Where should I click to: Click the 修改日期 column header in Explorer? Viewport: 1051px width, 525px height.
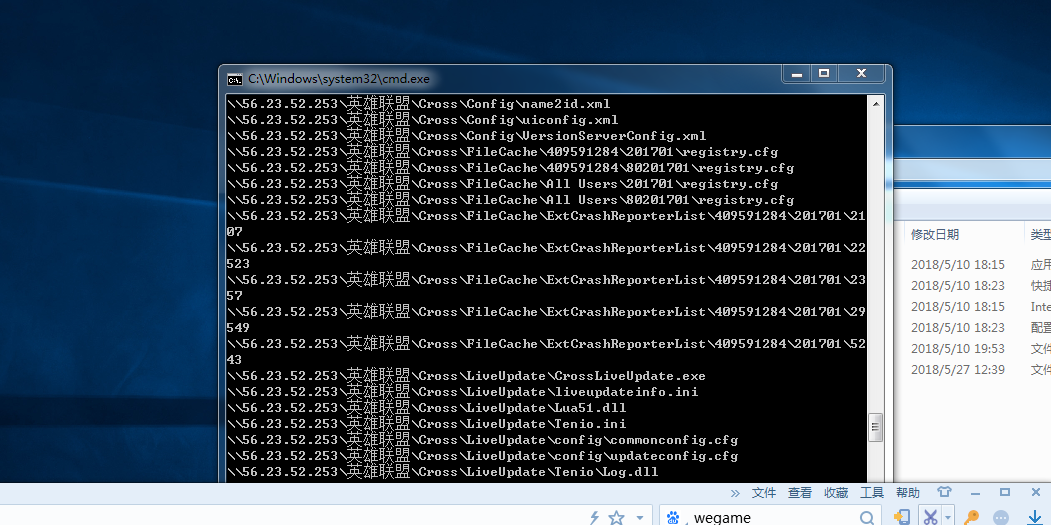[935, 234]
